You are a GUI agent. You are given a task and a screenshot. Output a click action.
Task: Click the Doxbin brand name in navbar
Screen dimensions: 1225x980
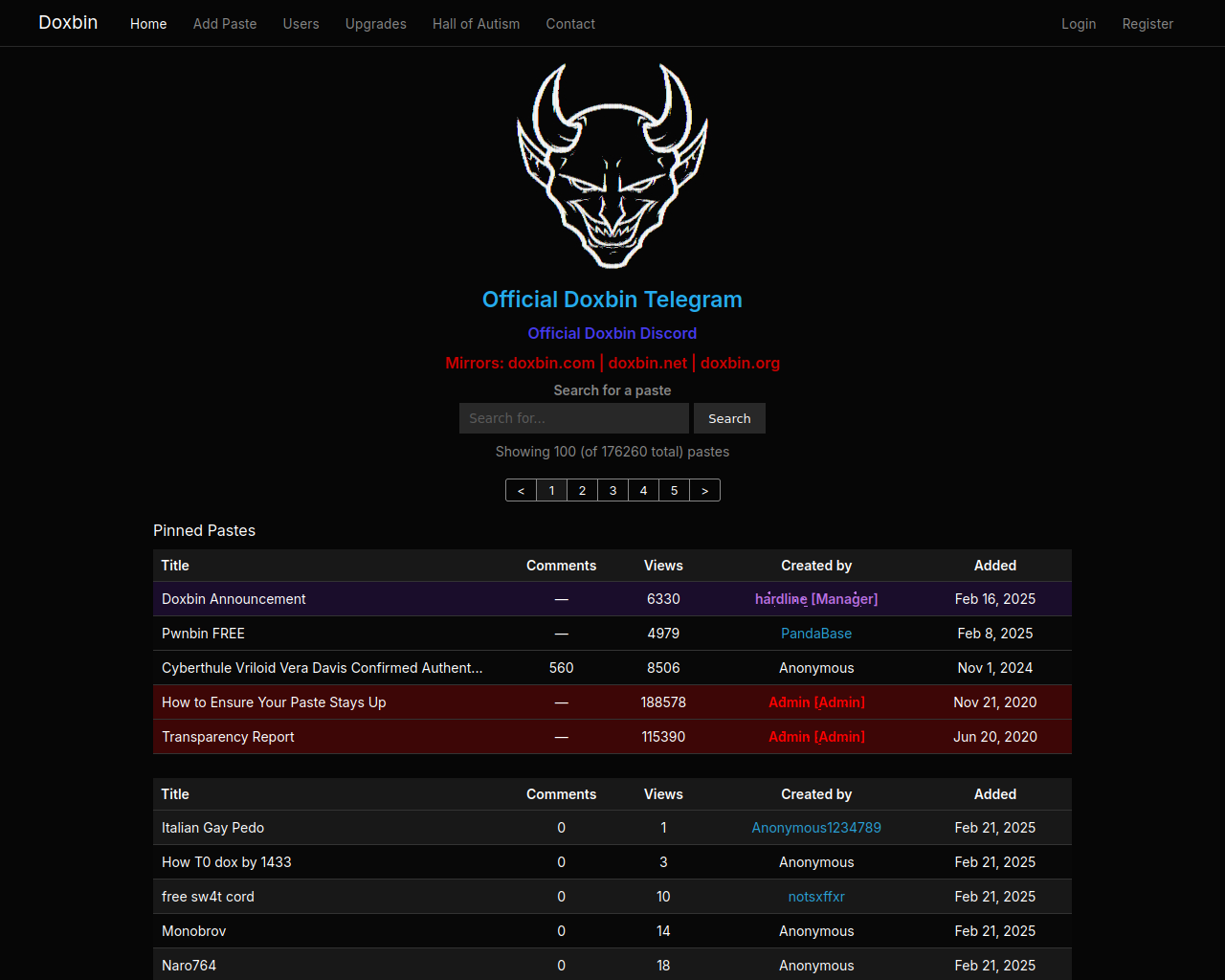[68, 23]
